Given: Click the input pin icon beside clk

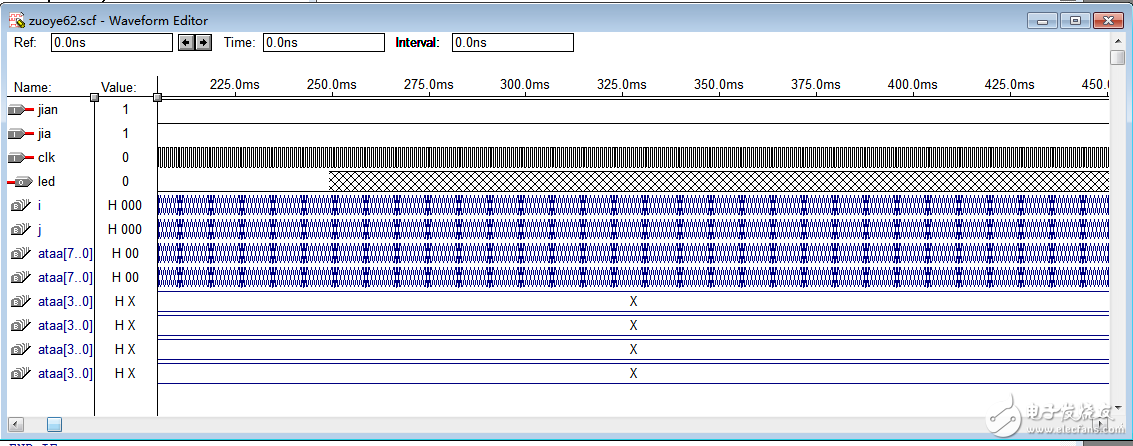Looking at the screenshot, I should click(x=21, y=158).
